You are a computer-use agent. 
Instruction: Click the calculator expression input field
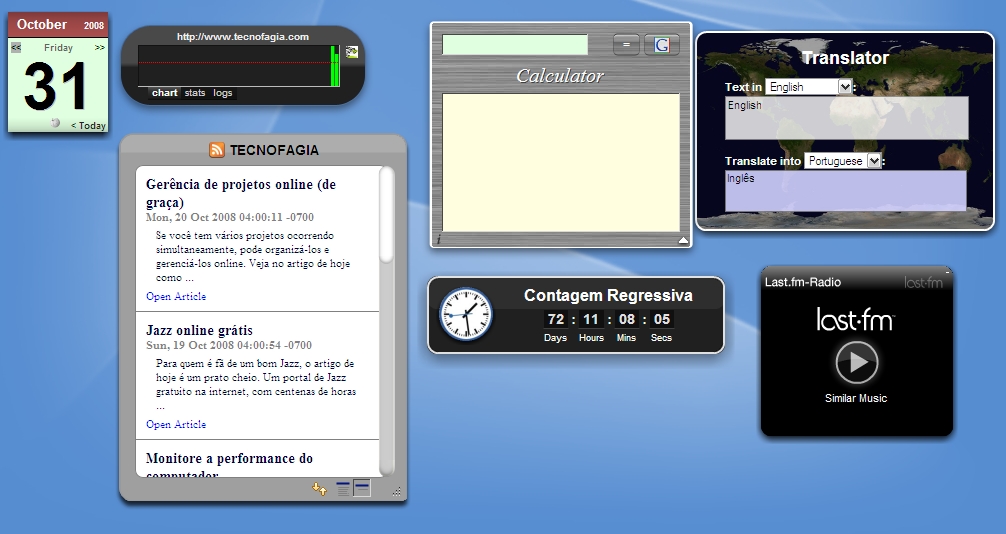(x=515, y=45)
